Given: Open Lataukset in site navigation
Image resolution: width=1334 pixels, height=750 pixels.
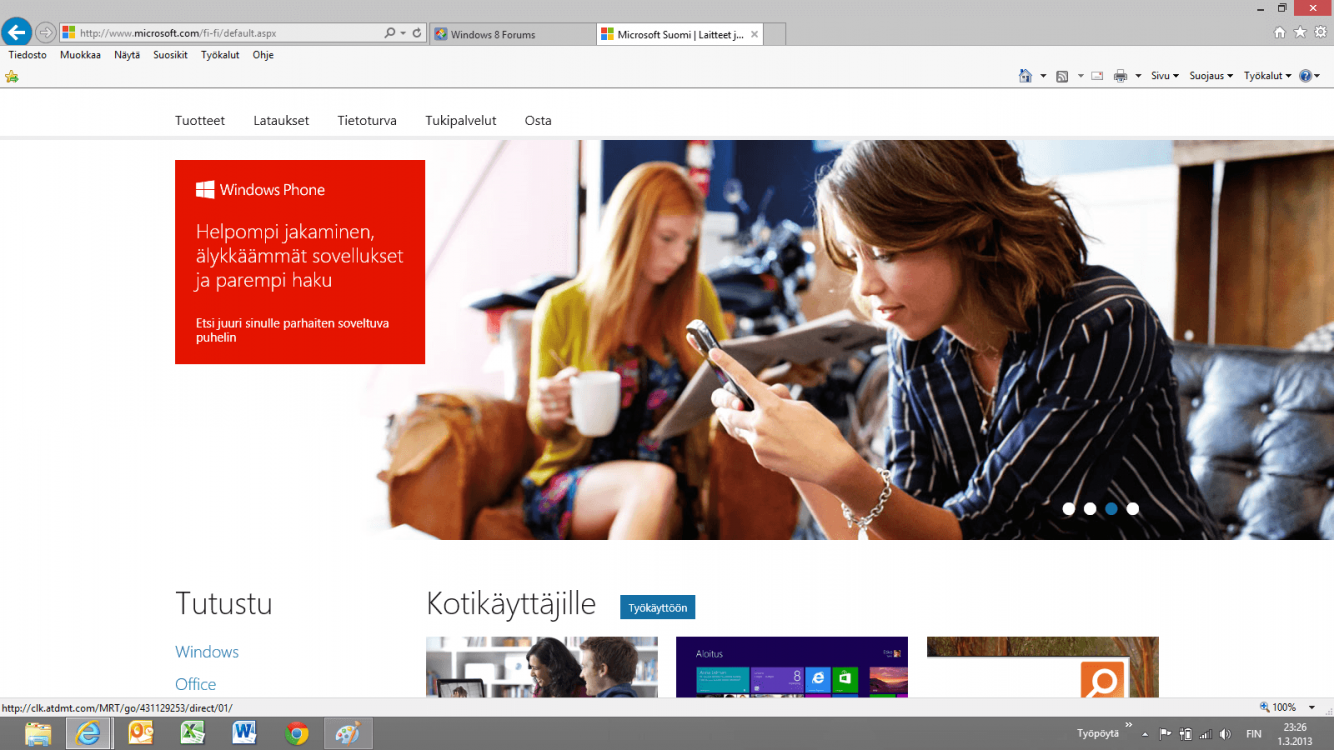Looking at the screenshot, I should (281, 120).
